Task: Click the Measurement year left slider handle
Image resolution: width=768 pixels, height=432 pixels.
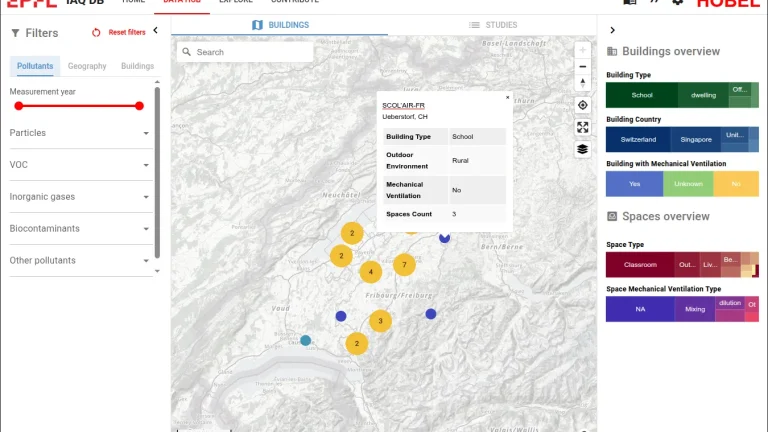Action: 18,105
